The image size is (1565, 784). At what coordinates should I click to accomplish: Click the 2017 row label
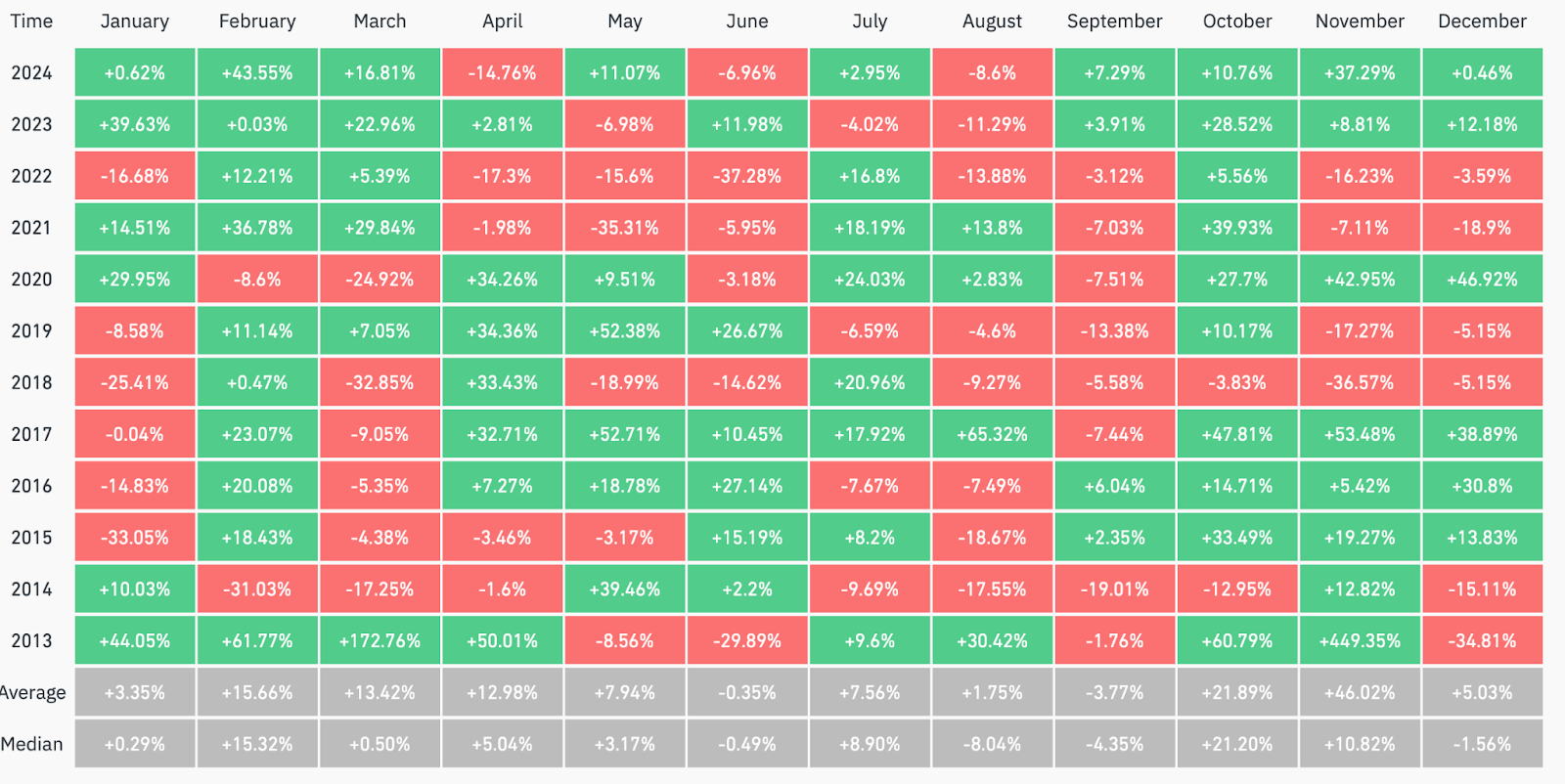tap(31, 434)
